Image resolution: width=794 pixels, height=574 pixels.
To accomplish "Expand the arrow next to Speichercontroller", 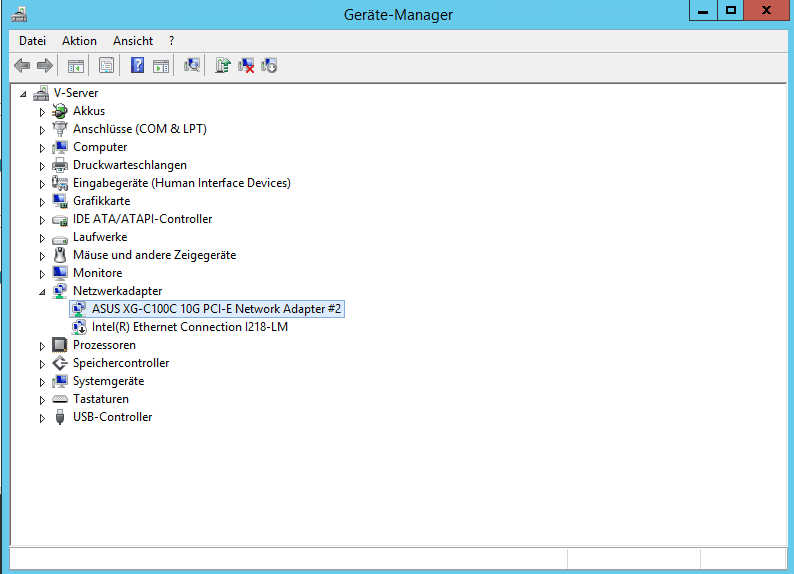I will click(42, 364).
